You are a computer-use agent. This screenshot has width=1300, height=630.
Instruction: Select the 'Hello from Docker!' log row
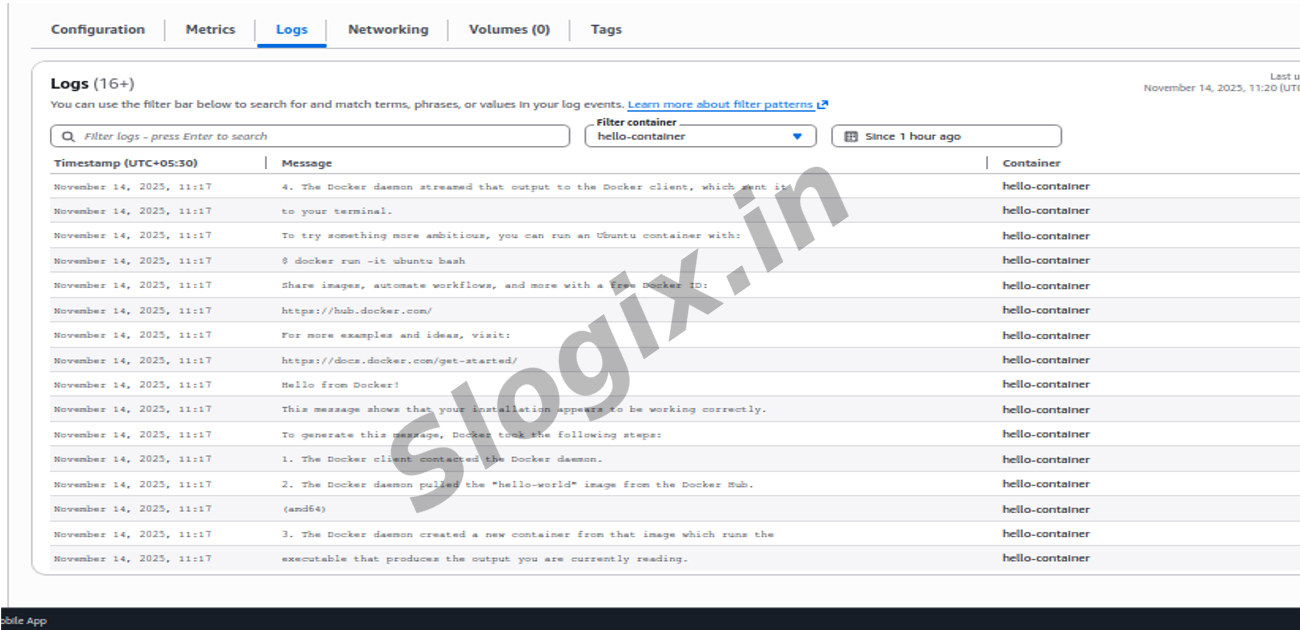pos(340,385)
